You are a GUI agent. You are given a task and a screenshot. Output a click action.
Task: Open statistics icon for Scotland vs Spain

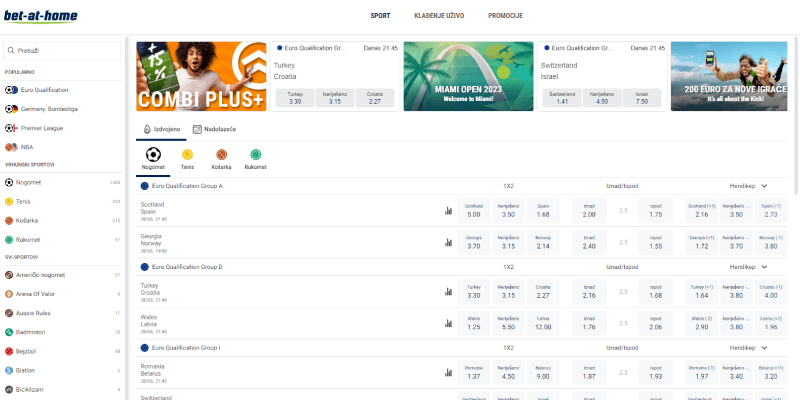point(448,211)
